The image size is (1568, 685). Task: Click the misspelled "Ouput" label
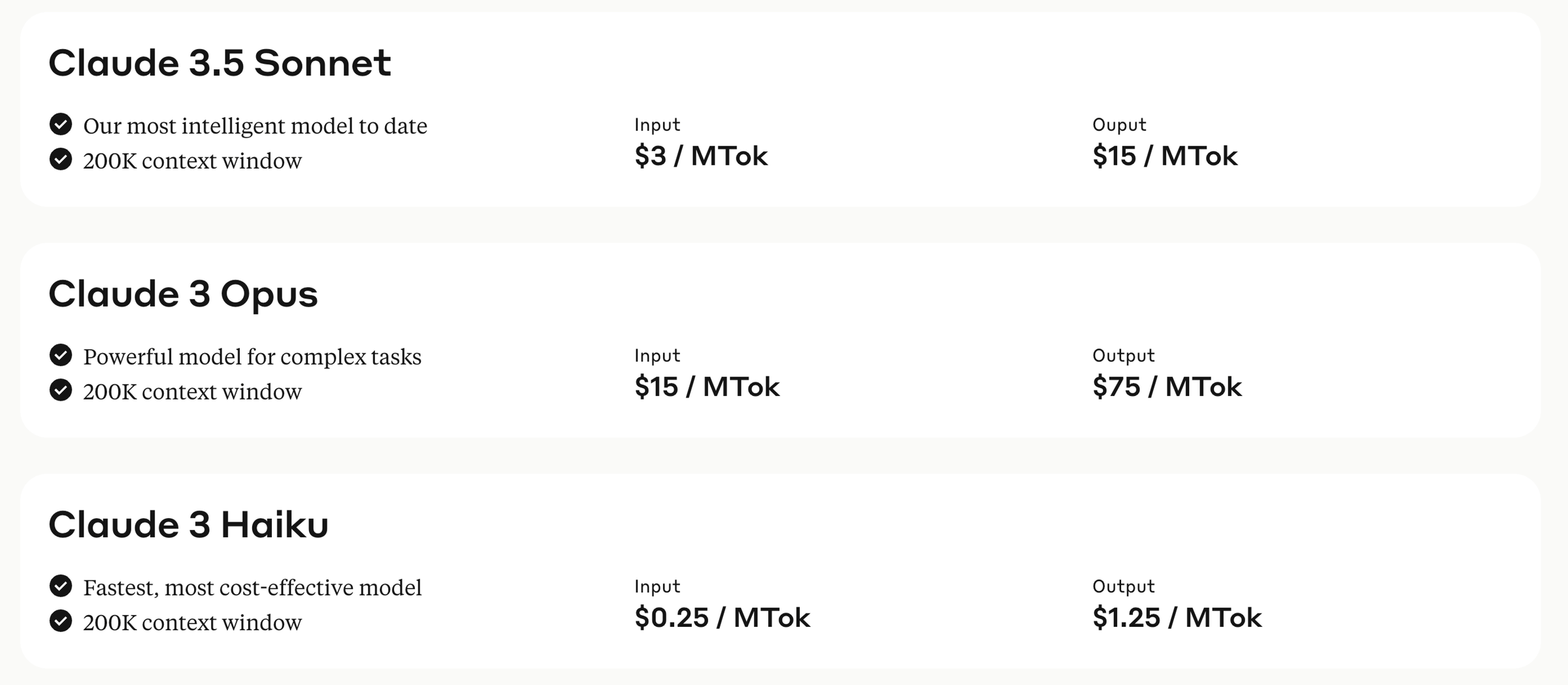click(x=1119, y=125)
